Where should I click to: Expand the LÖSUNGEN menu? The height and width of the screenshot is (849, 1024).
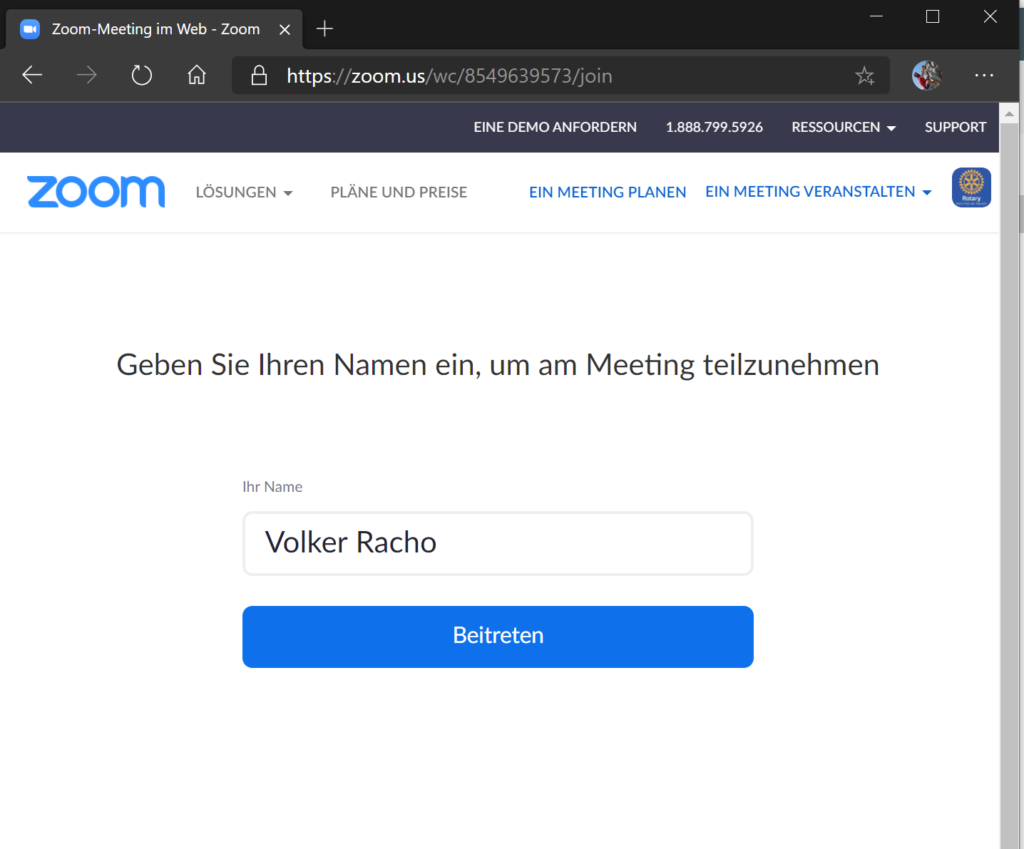(x=244, y=192)
